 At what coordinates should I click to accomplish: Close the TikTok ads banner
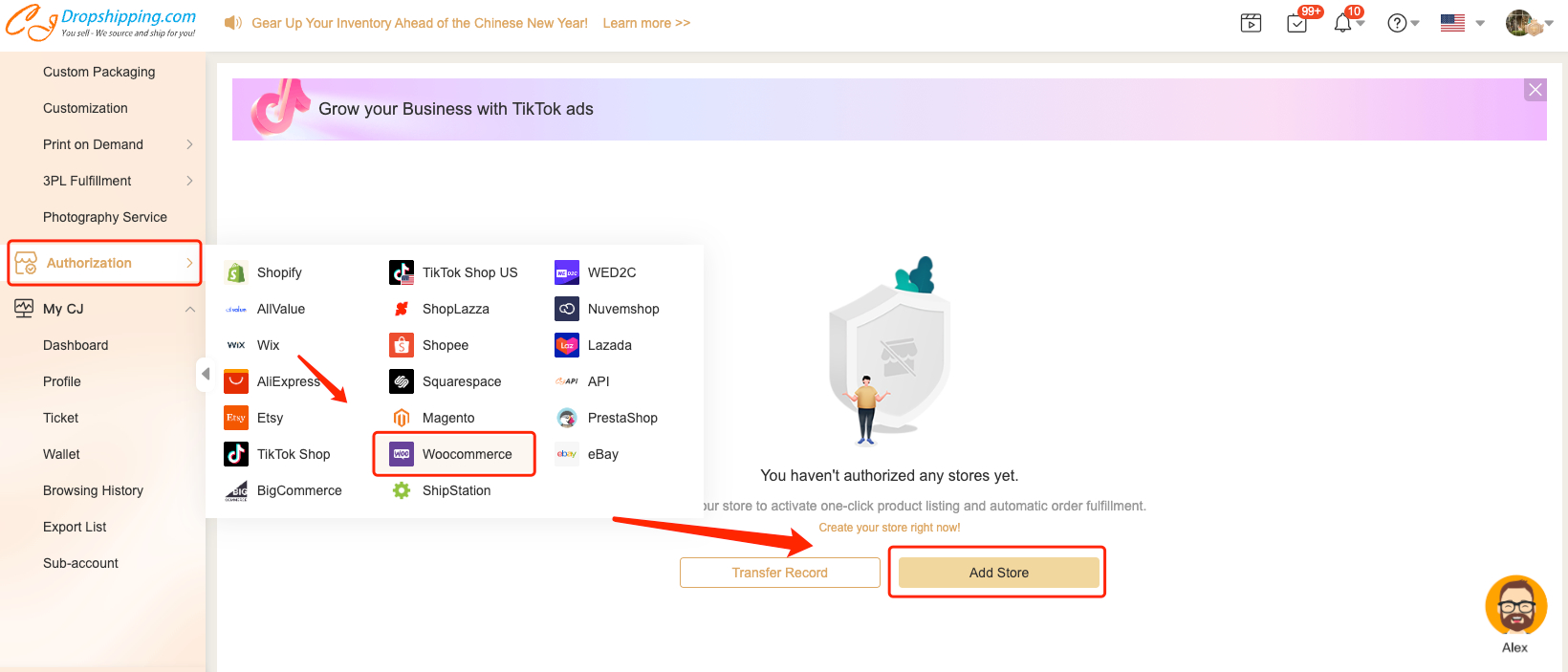click(x=1535, y=90)
